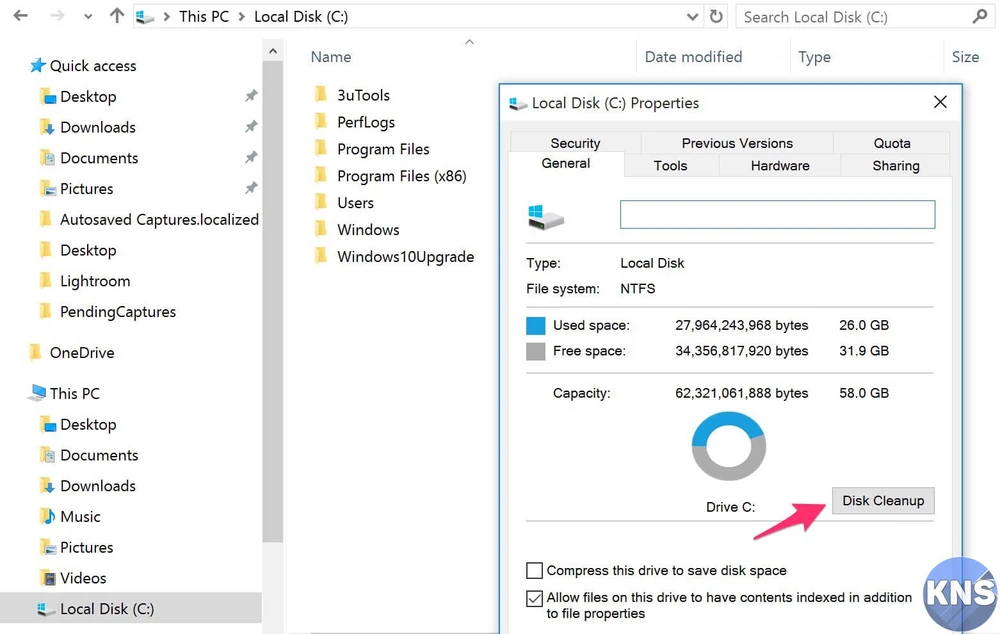The width and height of the screenshot is (1000, 634).
Task: Click the blue Used space color swatch
Action: pos(536,326)
